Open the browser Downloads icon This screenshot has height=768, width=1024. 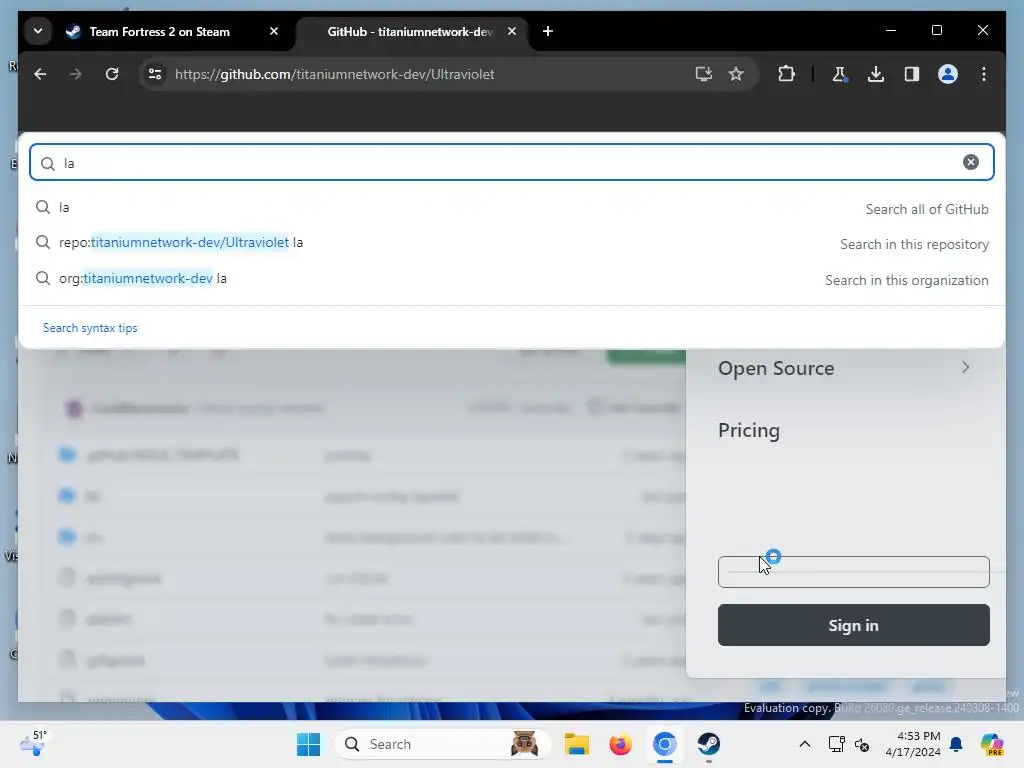[x=876, y=74]
